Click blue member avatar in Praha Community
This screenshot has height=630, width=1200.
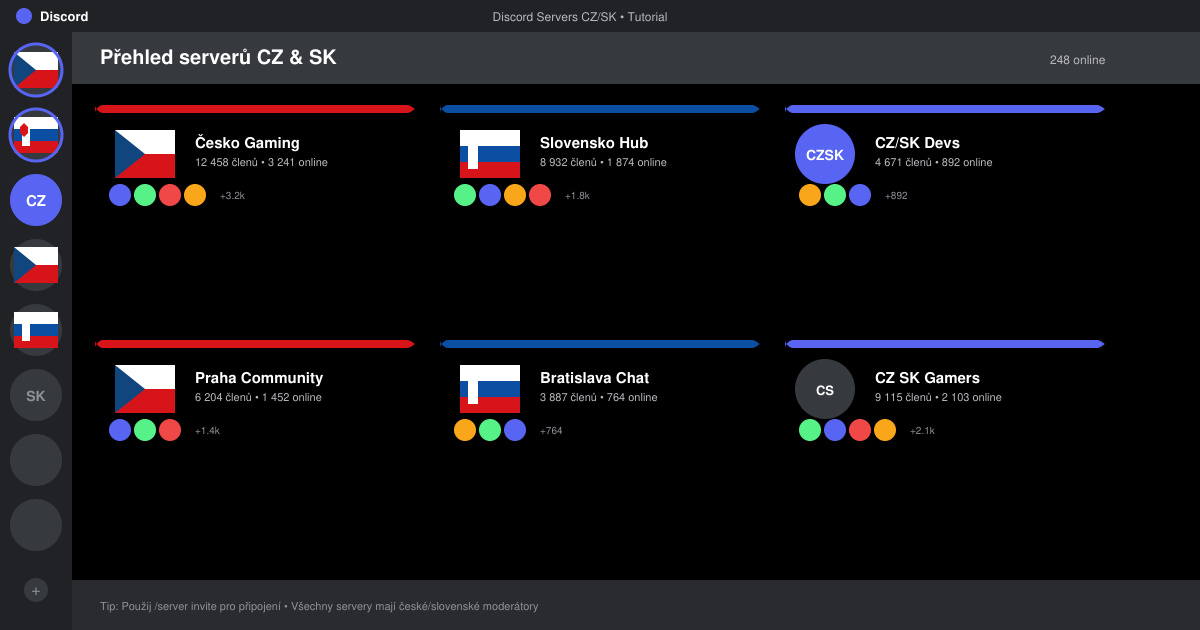(x=120, y=430)
